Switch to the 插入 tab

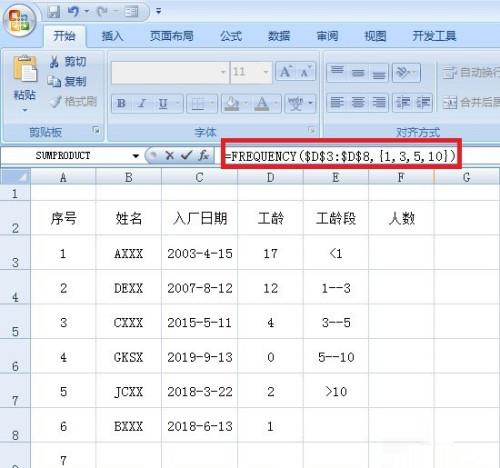tap(112, 36)
